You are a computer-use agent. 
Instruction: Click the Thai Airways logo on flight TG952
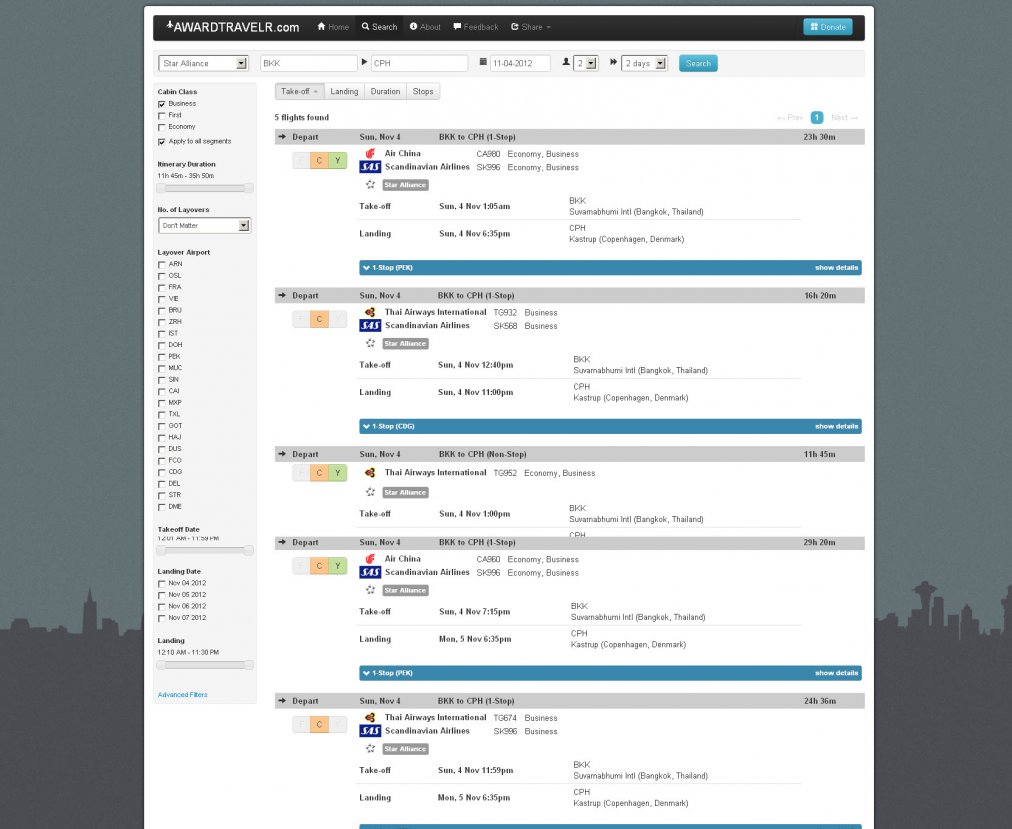tap(370, 473)
